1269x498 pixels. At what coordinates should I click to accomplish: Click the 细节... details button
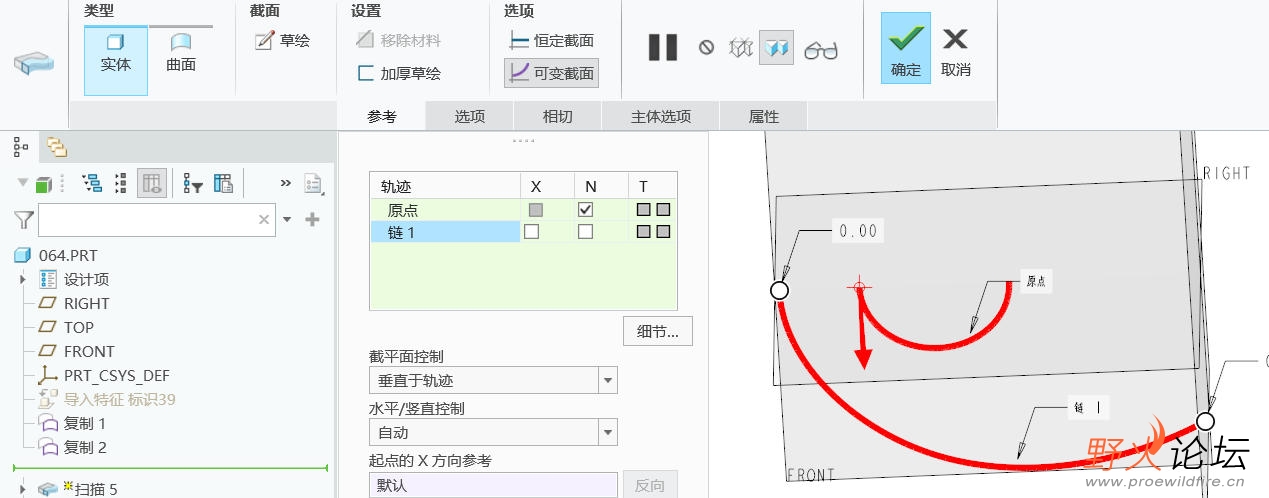tap(658, 331)
